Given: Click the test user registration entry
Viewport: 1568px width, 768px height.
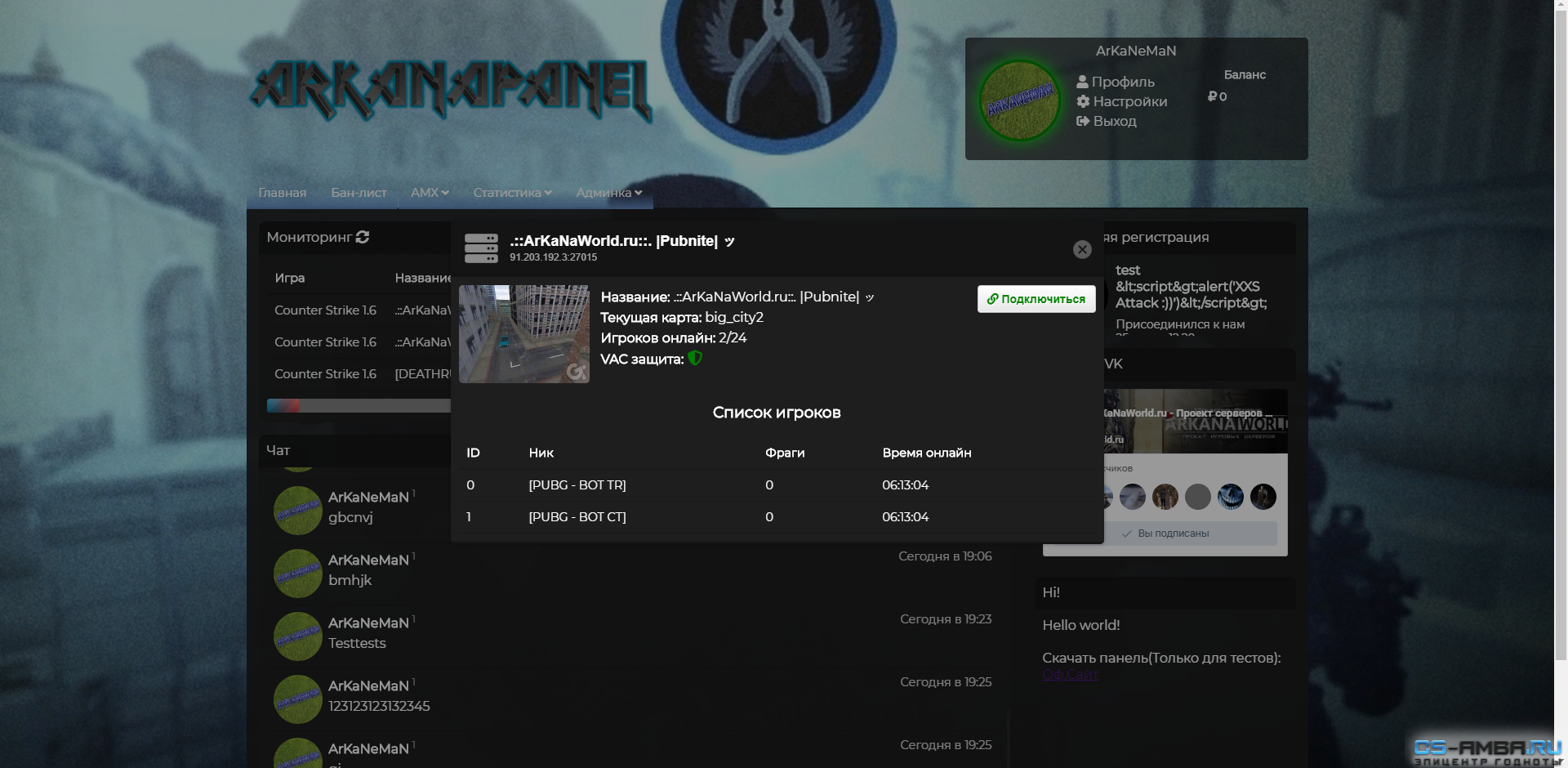Looking at the screenshot, I should (1191, 287).
